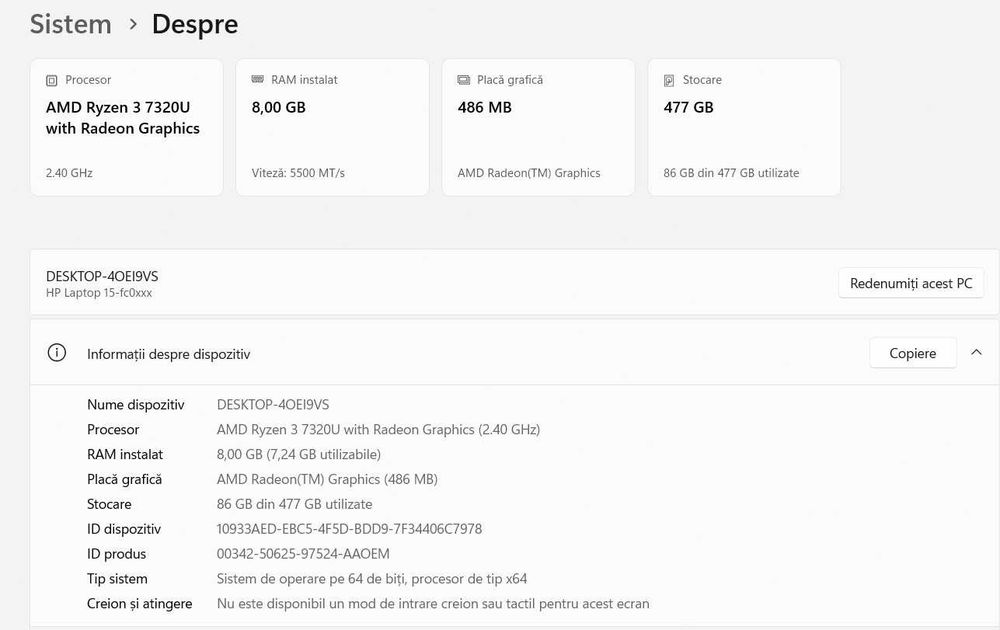Select the Creion și atingere value text
This screenshot has width=1000, height=630.
click(433, 604)
